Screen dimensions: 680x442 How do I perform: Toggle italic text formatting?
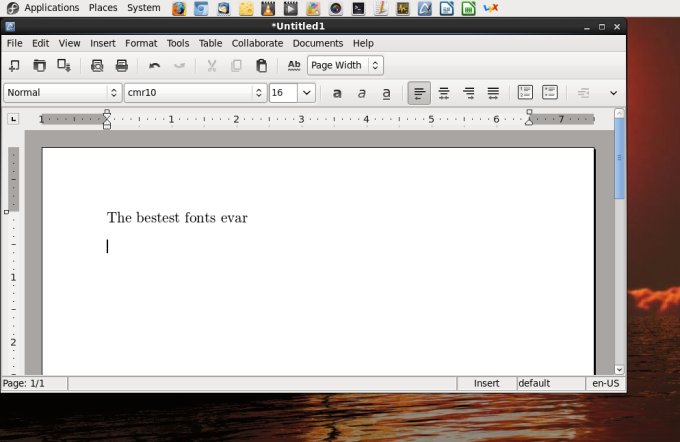tap(362, 93)
